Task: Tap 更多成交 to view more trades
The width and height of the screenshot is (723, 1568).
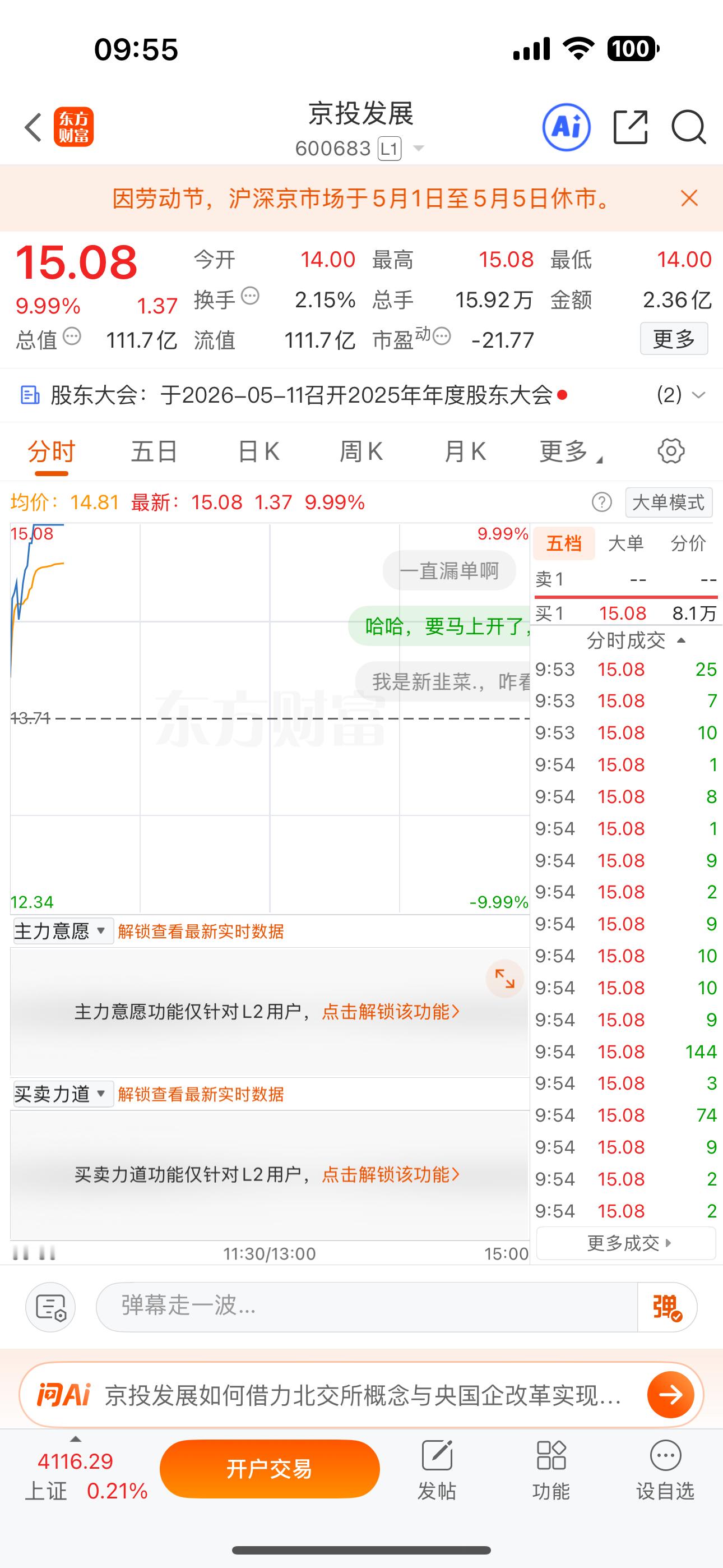Action: (625, 1243)
